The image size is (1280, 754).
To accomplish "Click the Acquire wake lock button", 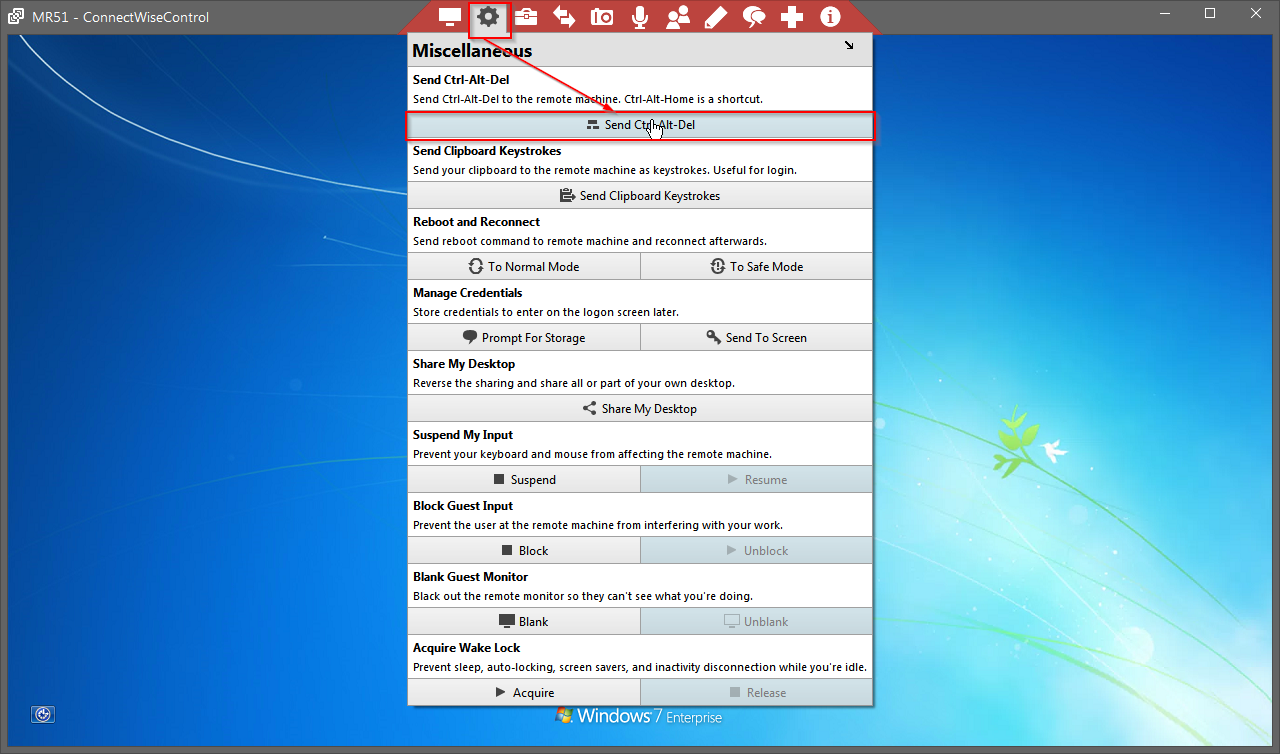I will pyautogui.click(x=524, y=693).
